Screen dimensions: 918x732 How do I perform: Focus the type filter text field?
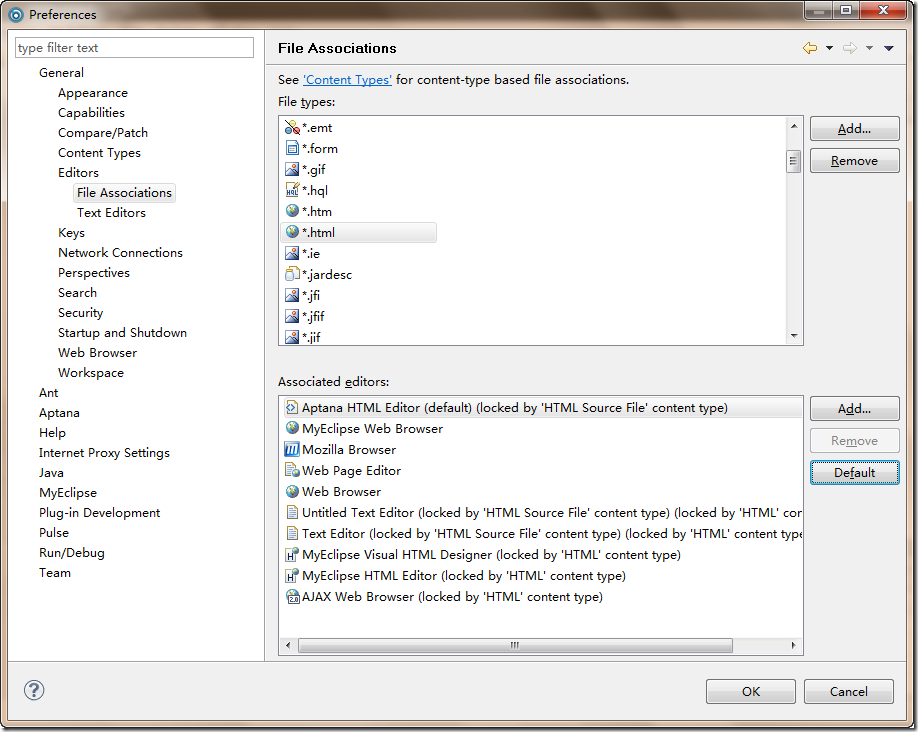(134, 47)
